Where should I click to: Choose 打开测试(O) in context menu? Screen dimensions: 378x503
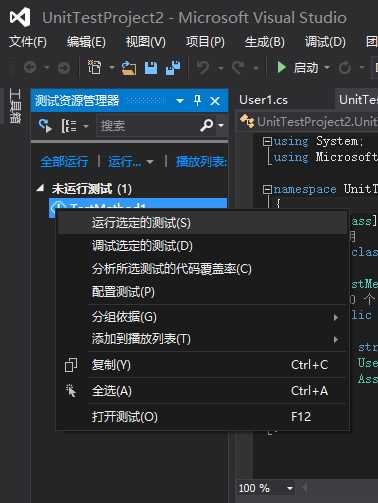point(202,417)
